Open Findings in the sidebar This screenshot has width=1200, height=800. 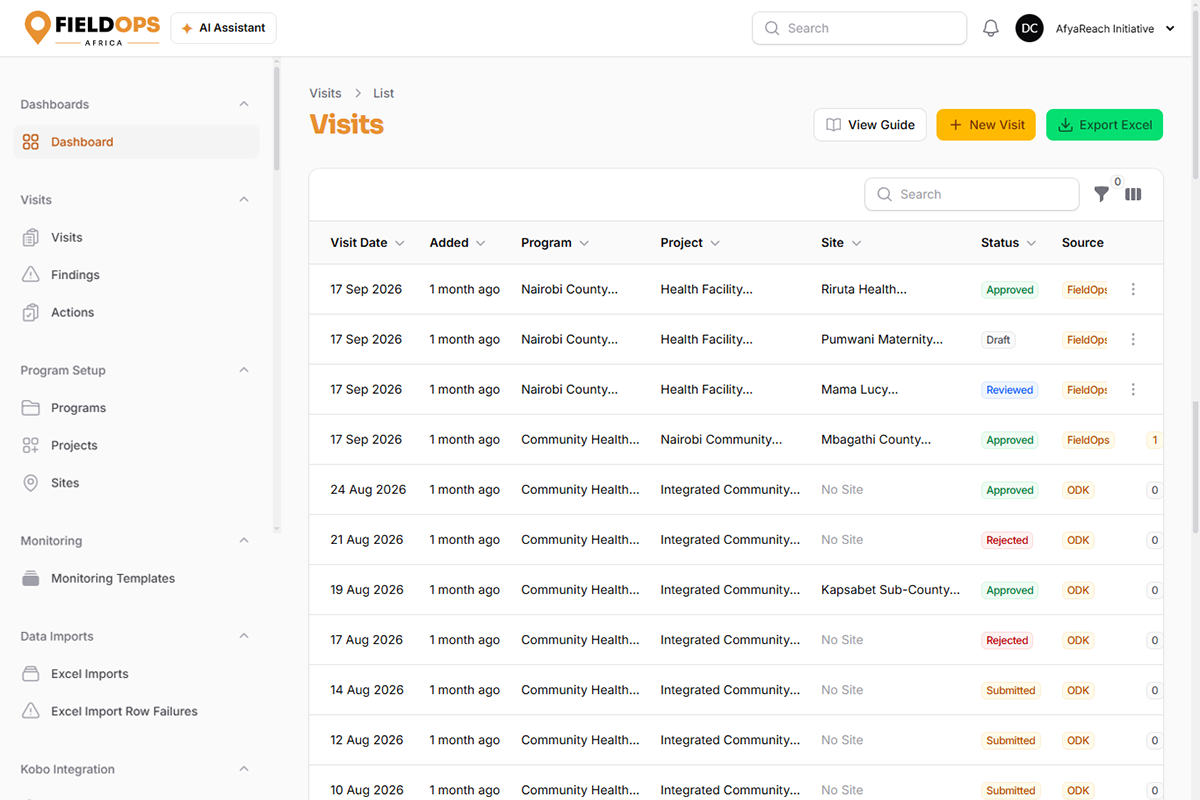point(137,275)
